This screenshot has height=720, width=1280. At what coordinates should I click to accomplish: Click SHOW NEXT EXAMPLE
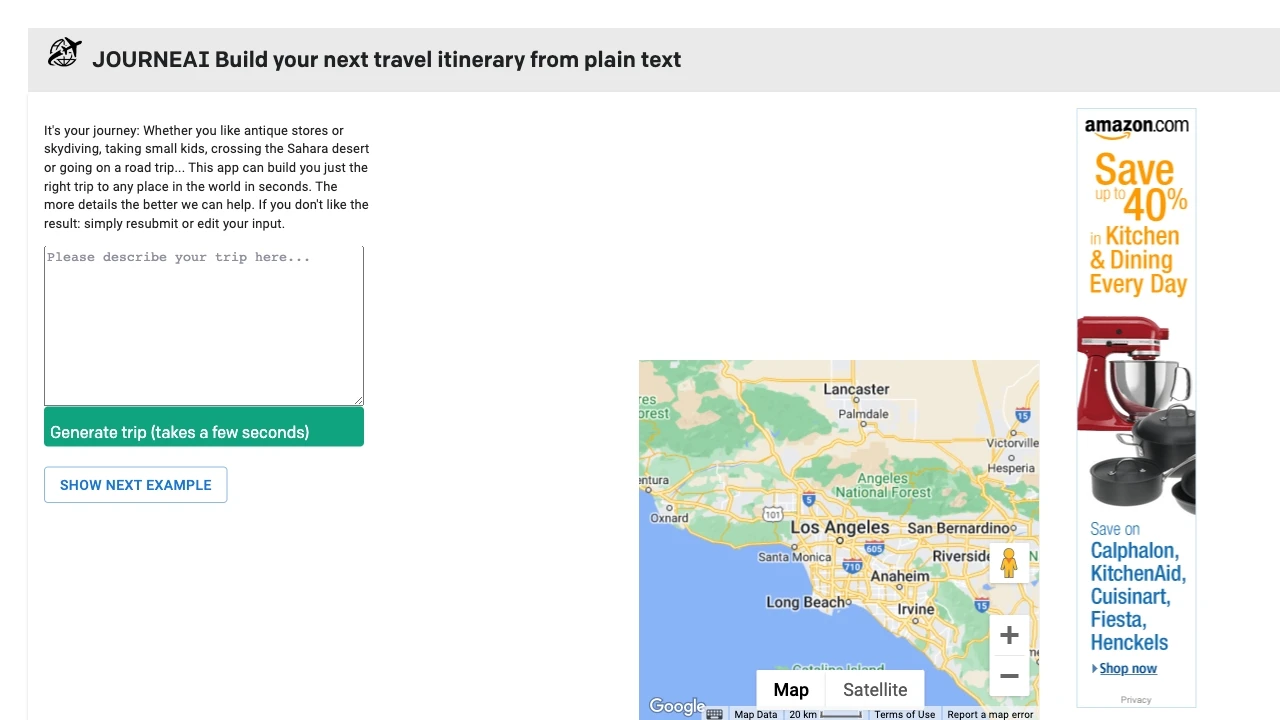[x=135, y=484]
